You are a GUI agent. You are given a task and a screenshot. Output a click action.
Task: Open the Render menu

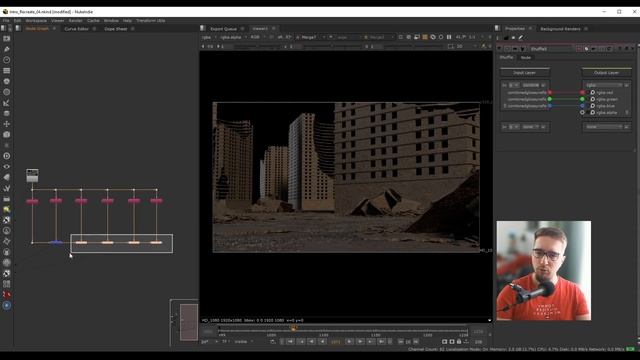point(76,20)
